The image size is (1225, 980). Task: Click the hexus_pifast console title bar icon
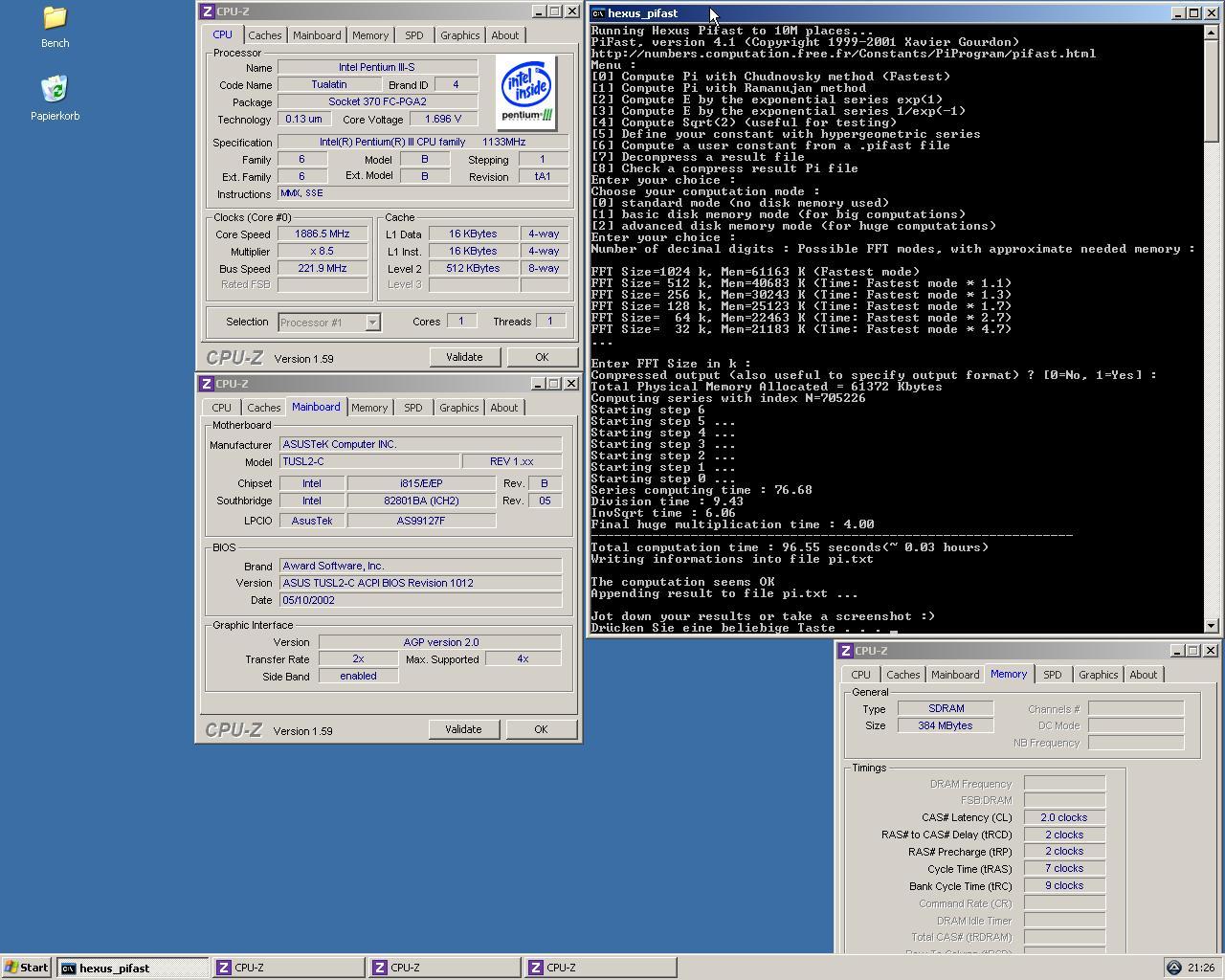(x=598, y=13)
